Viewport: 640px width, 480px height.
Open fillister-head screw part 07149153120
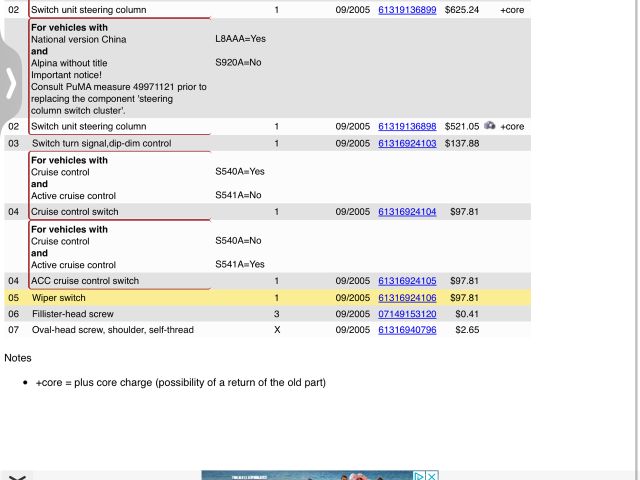[x=407, y=314]
